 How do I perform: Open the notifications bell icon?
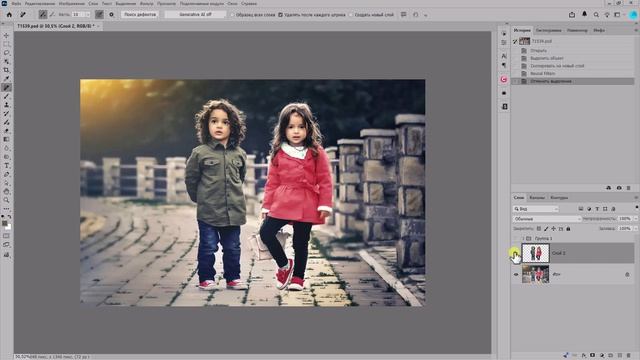pos(584,14)
